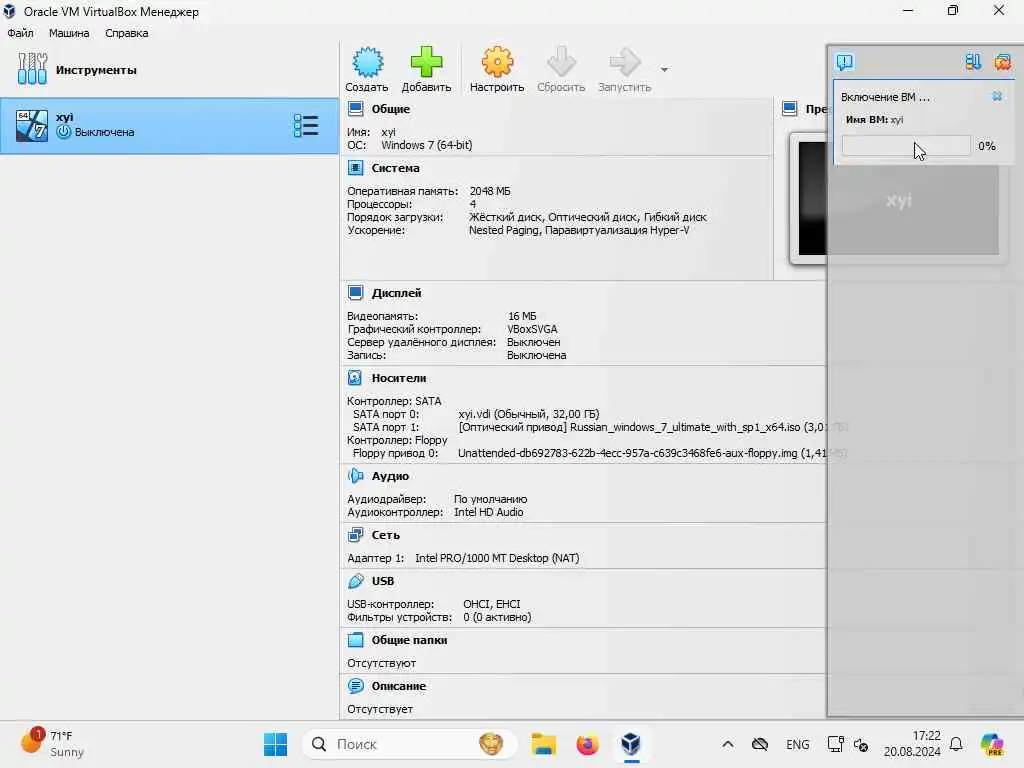Viewport: 1024px width, 768px height.
Task: Click the Сеть section network icon
Action: coord(356,534)
